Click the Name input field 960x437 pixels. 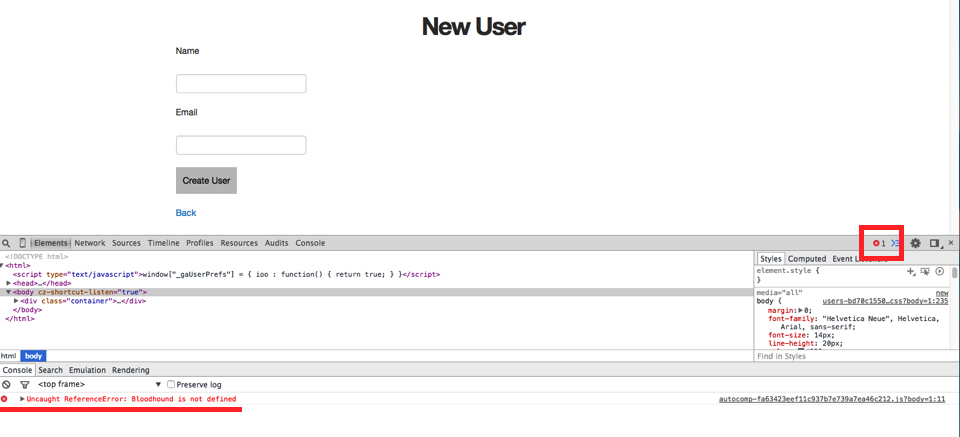tap(241, 84)
